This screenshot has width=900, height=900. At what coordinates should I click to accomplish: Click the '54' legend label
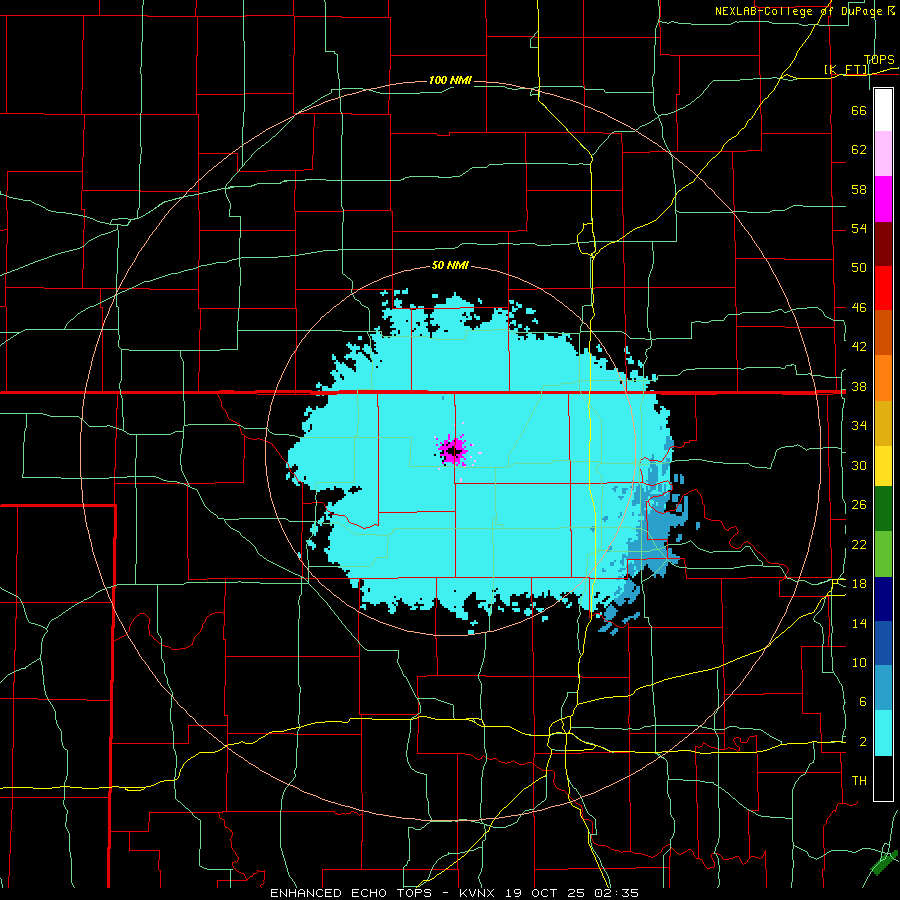tap(859, 228)
